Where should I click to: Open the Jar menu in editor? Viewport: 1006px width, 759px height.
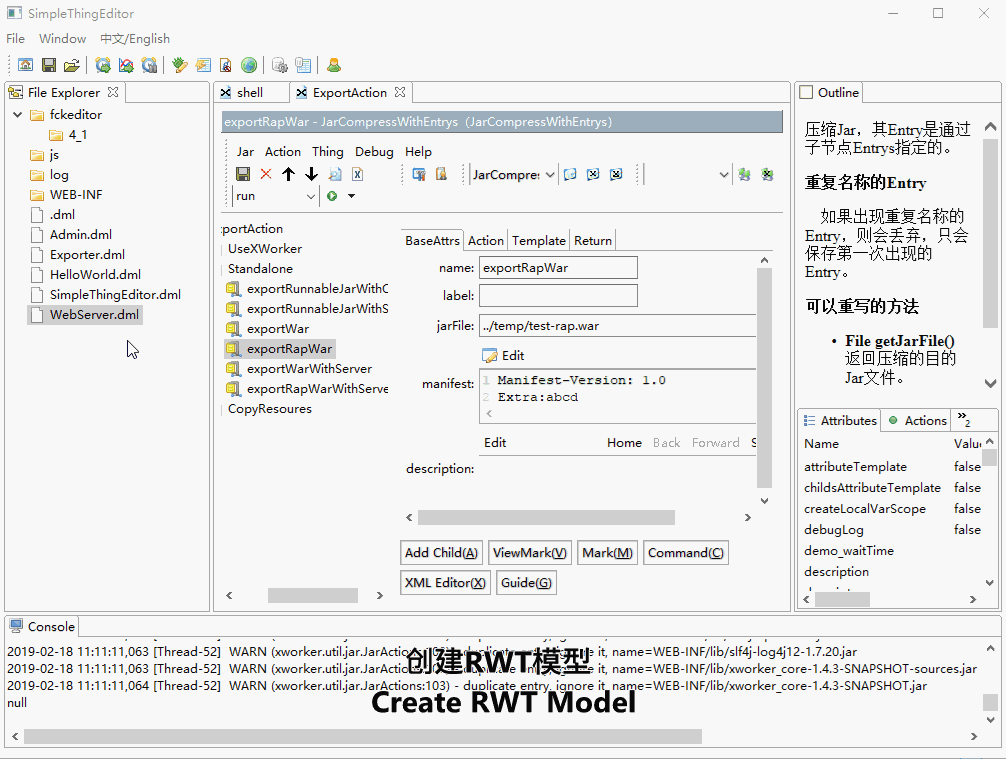point(245,151)
